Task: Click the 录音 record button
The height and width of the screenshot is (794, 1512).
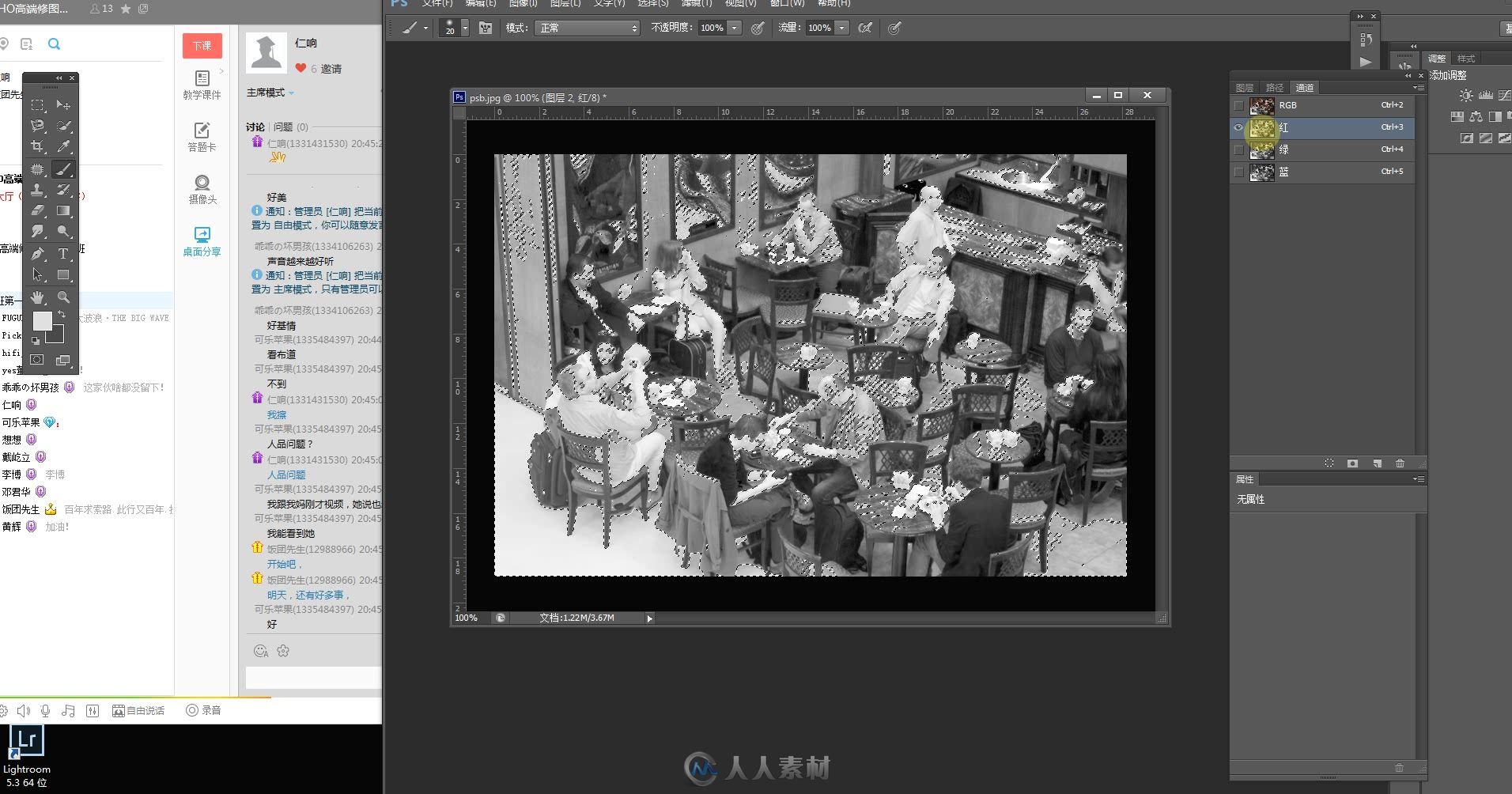Action: click(203, 710)
